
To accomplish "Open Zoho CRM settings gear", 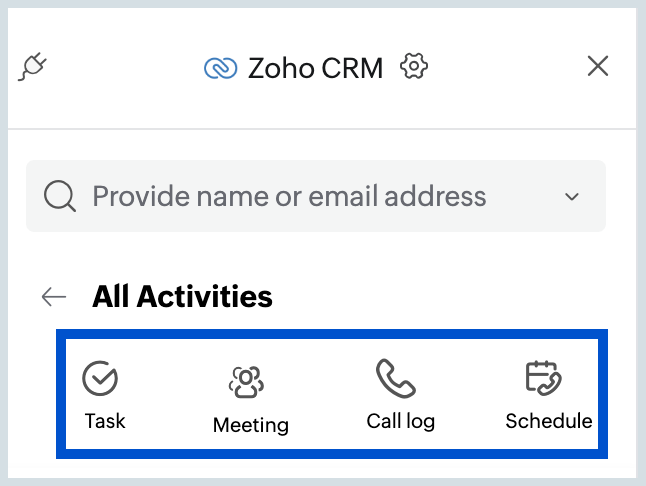I will coord(414,66).
